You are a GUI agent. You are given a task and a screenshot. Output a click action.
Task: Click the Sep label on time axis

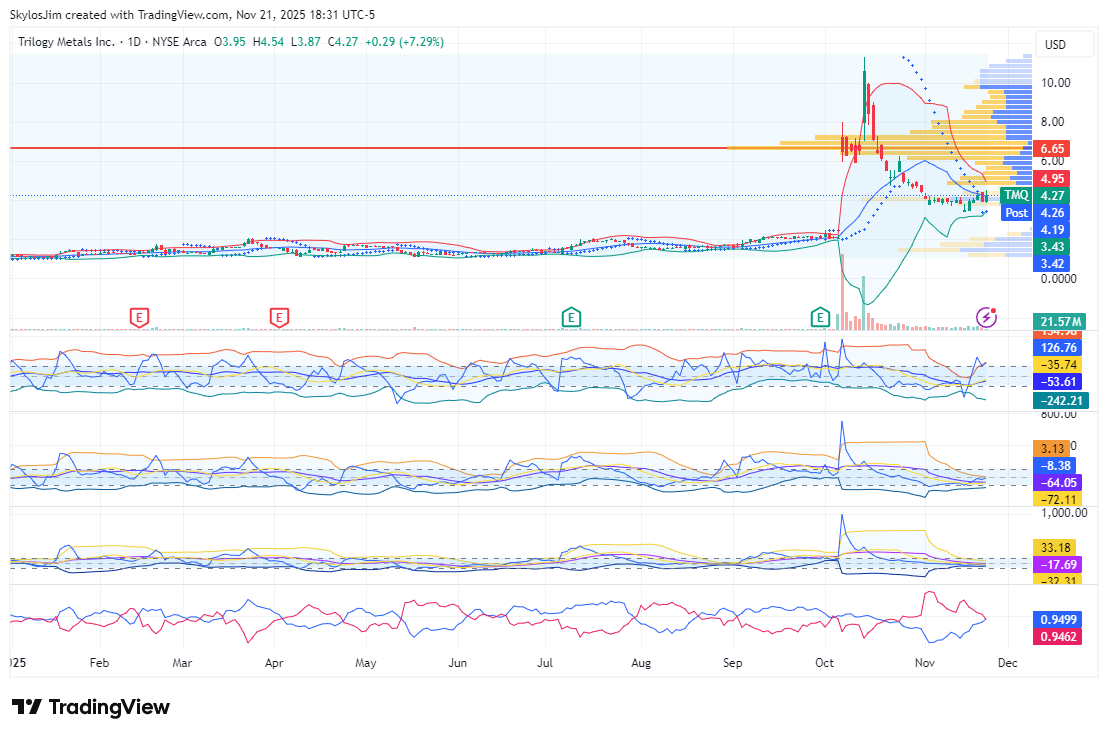click(x=733, y=662)
